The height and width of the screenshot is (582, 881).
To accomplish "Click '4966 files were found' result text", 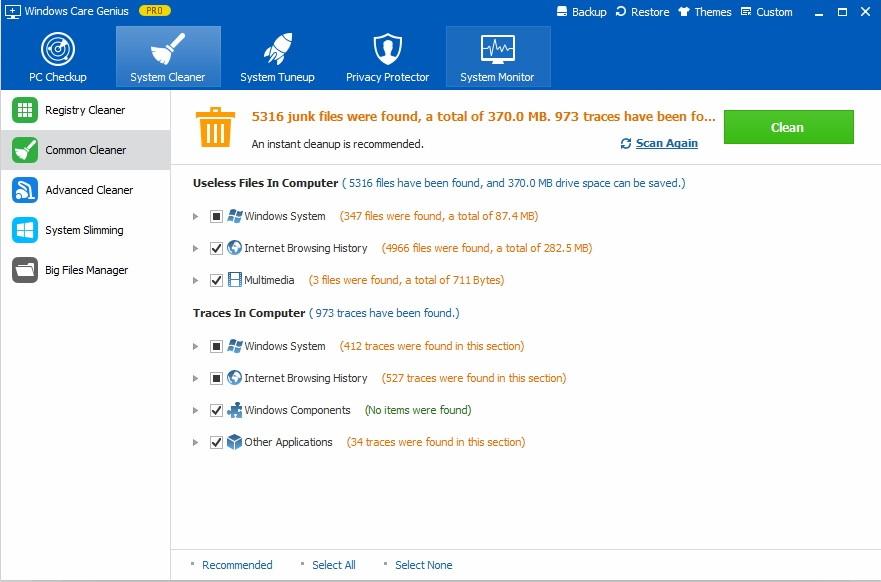I will [487, 248].
